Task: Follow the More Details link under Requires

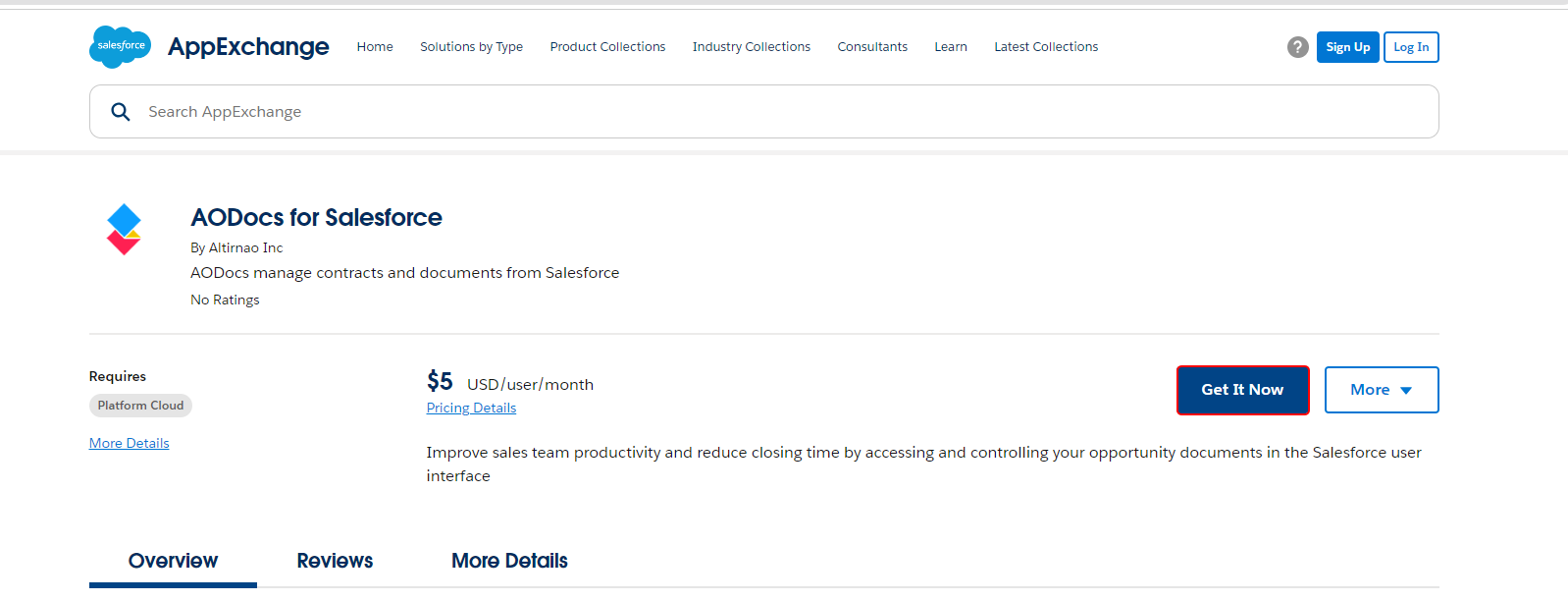Action: (x=130, y=444)
